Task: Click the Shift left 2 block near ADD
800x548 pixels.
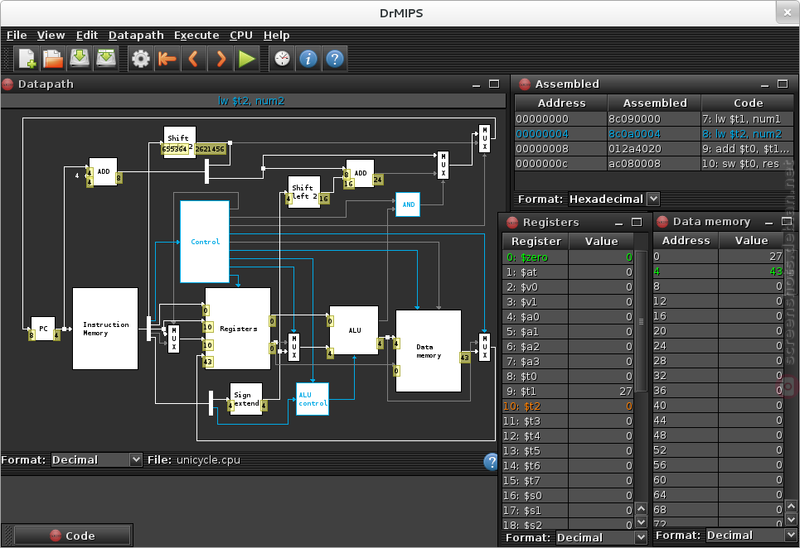Action: click(x=304, y=192)
